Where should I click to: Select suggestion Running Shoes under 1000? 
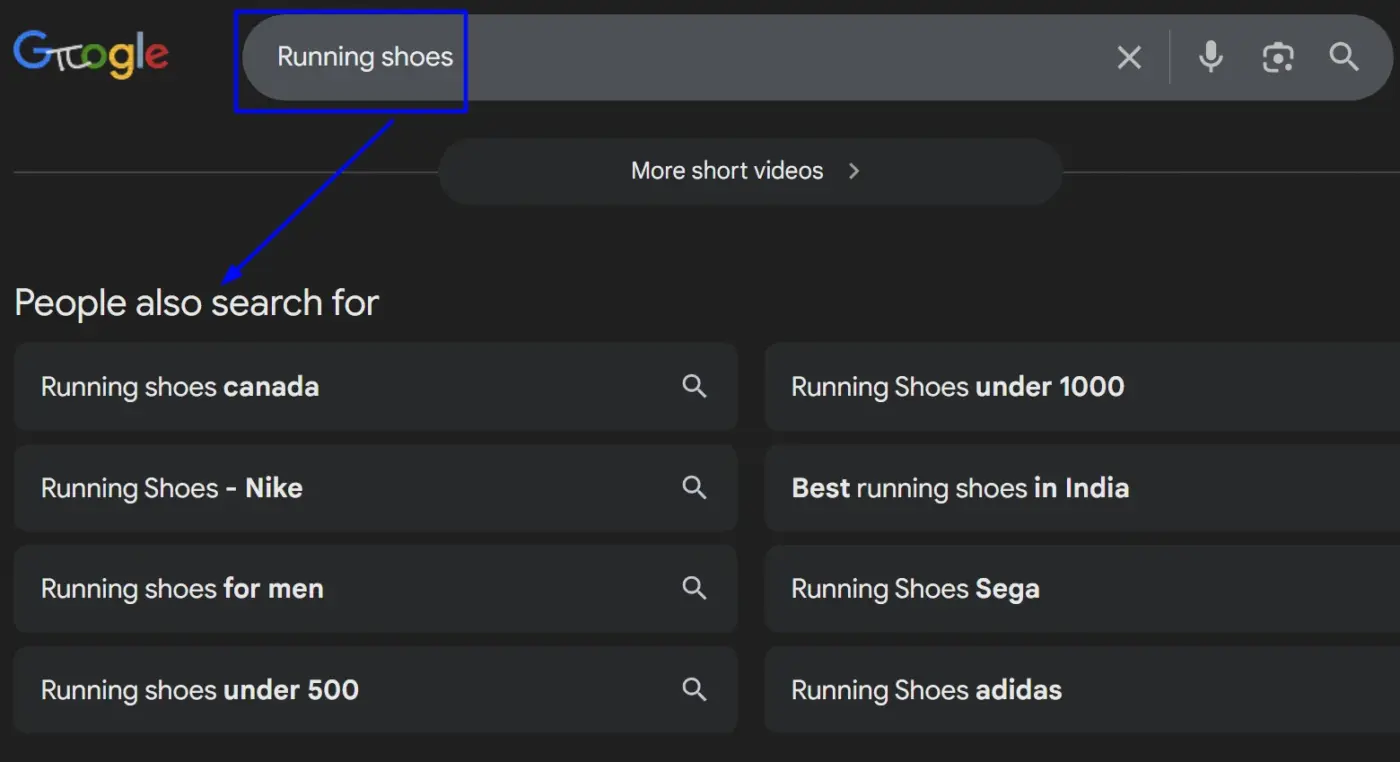coord(1082,386)
